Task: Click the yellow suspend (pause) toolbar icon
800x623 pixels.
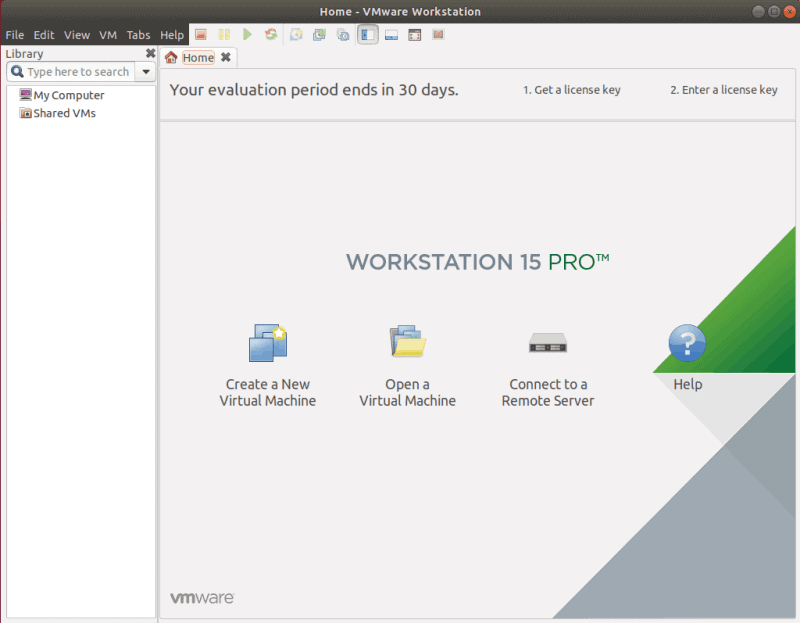Action: [x=224, y=35]
